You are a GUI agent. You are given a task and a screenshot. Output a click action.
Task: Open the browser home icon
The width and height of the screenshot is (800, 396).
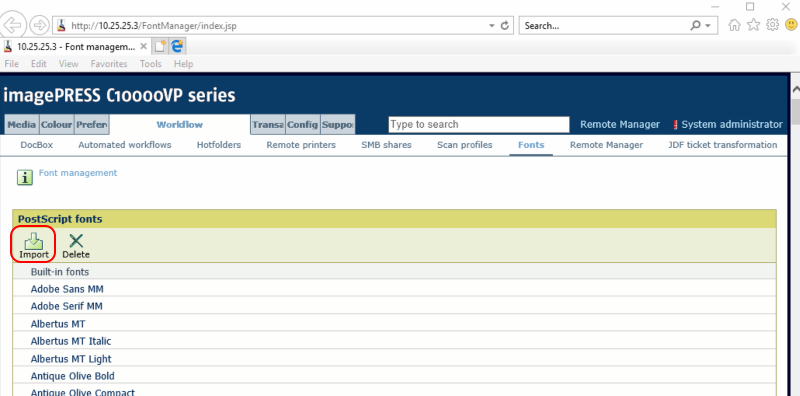pyautogui.click(x=734, y=25)
